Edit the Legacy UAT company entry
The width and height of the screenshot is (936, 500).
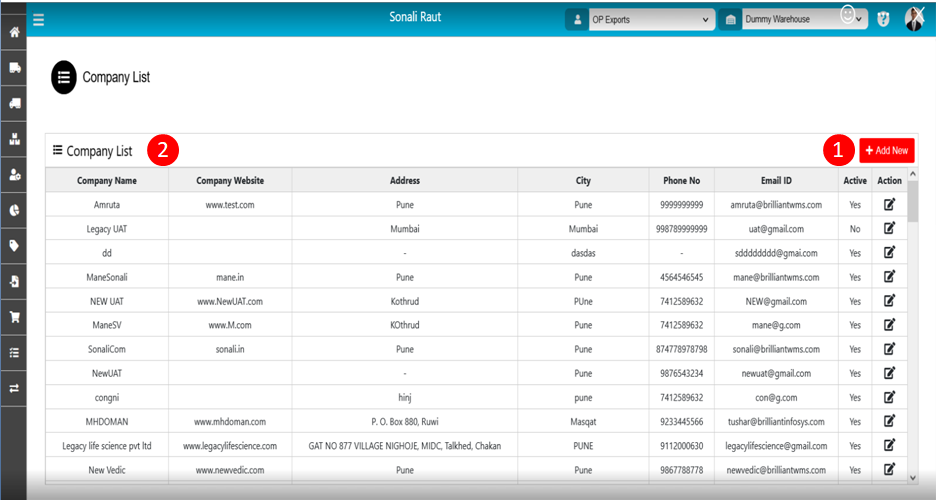click(x=889, y=228)
